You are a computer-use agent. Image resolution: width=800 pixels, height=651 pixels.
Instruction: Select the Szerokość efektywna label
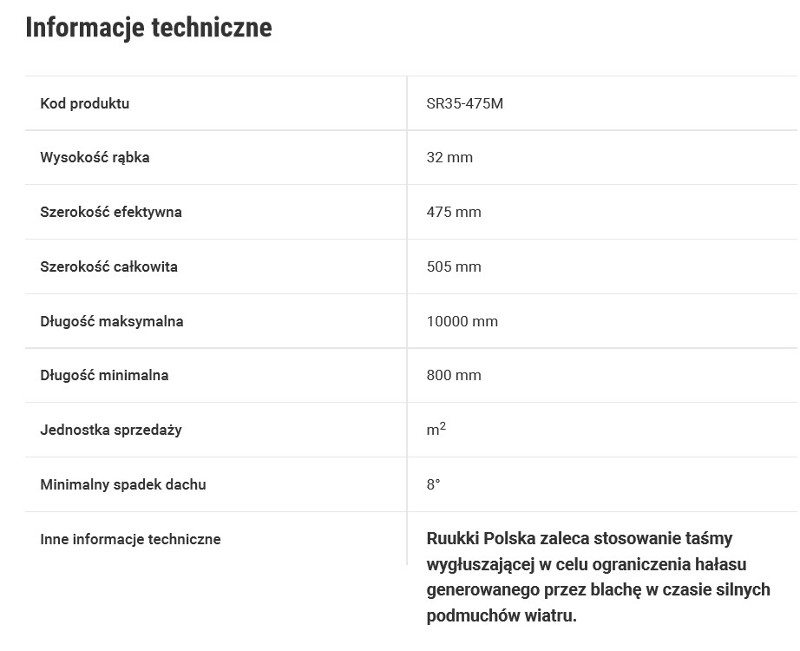pyautogui.click(x=111, y=212)
